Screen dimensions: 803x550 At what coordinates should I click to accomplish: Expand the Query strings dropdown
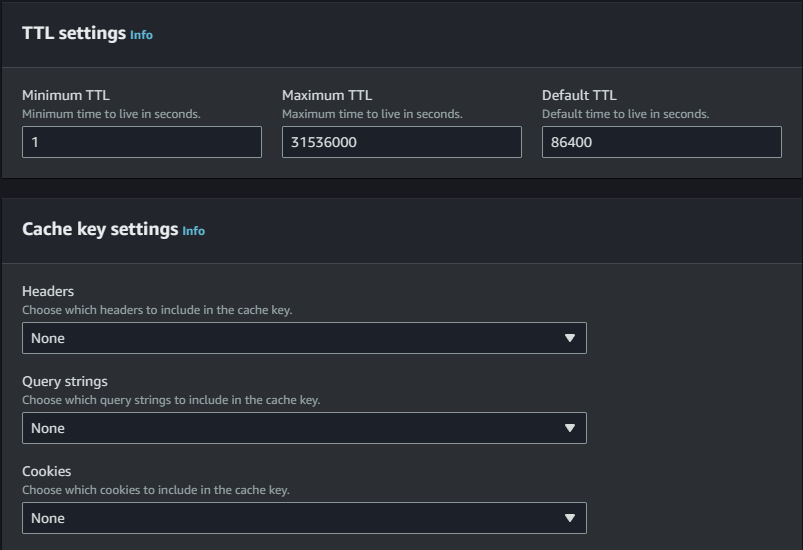[303, 428]
